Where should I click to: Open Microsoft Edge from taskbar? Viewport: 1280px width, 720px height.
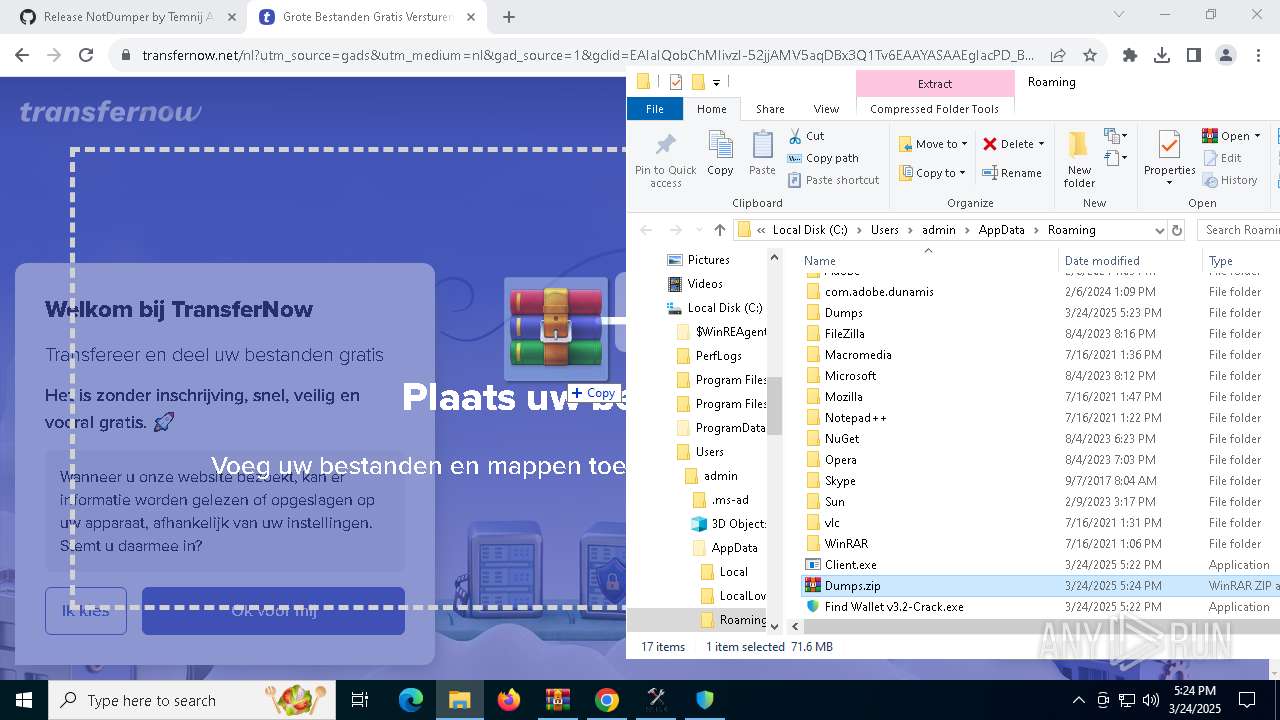click(x=411, y=700)
